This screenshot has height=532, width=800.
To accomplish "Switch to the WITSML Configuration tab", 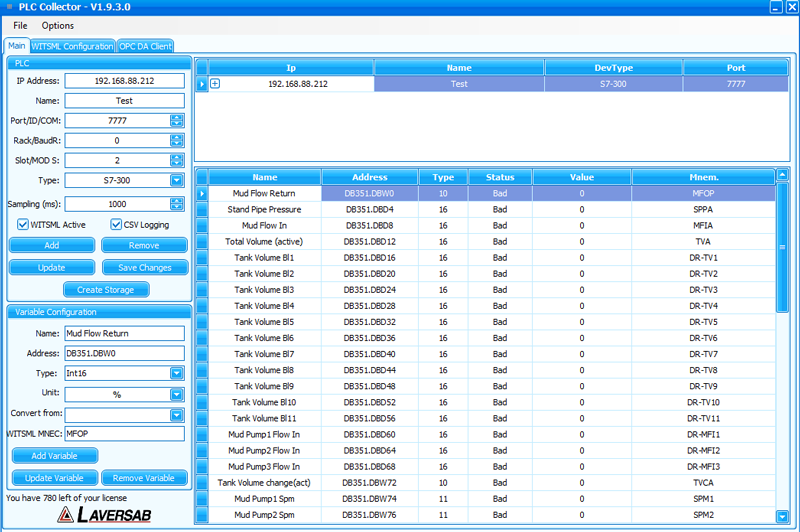I will point(72,46).
